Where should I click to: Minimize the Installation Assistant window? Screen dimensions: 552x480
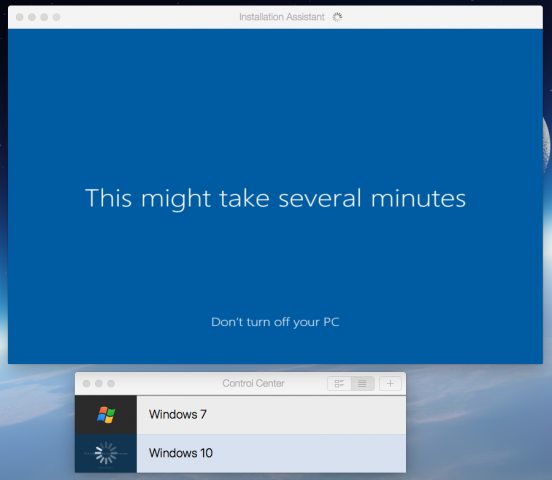32,17
